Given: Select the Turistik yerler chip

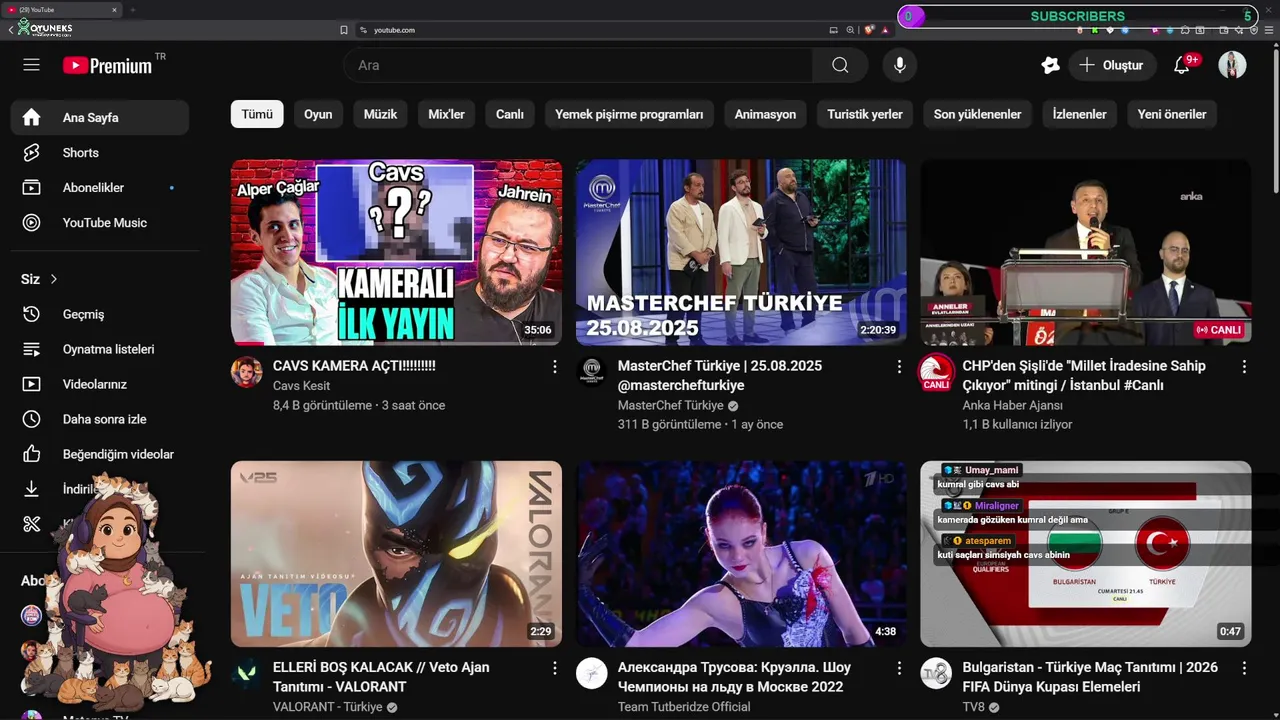Looking at the screenshot, I should [865, 114].
